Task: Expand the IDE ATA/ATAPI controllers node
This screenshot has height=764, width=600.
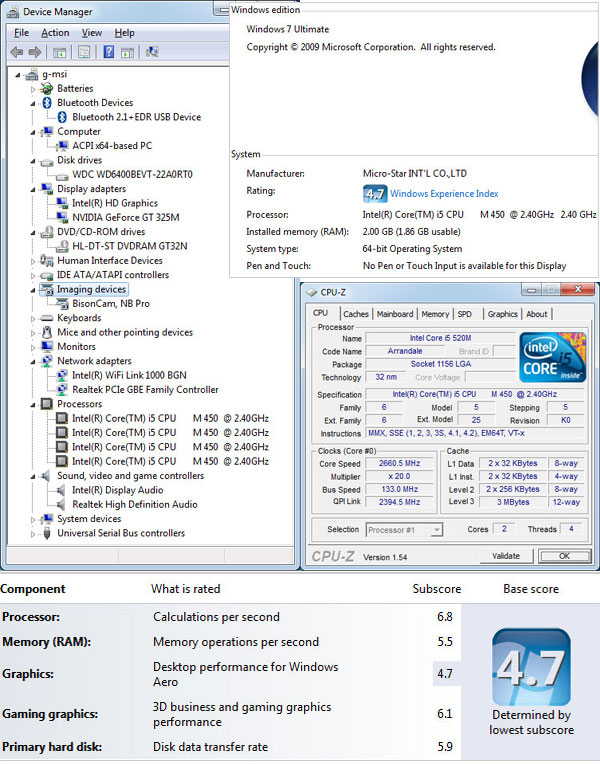Action: point(33,276)
